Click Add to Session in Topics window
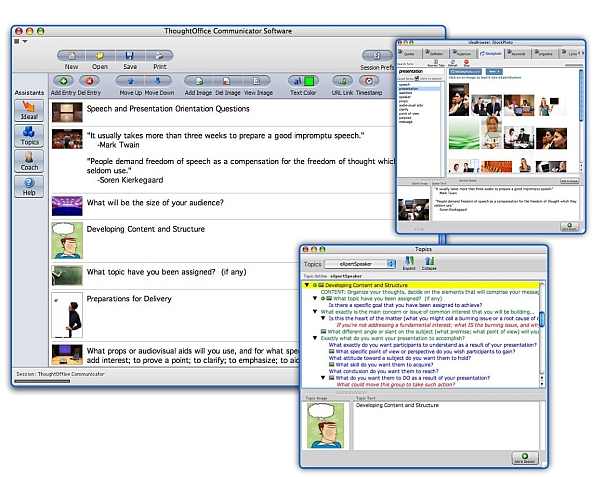The width and height of the screenshot is (600, 477). point(525,458)
